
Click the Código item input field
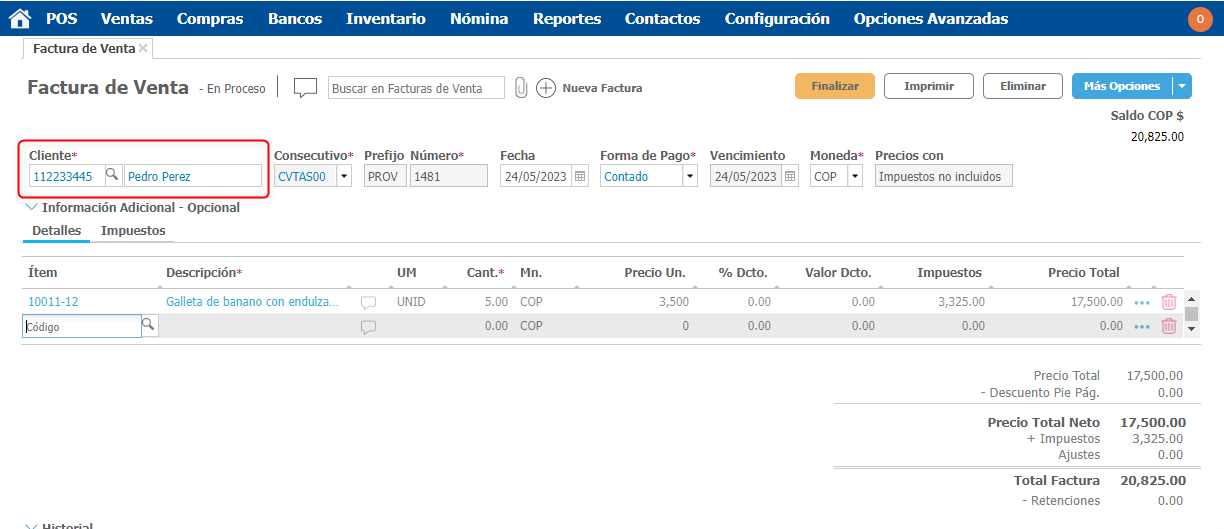pos(81,326)
